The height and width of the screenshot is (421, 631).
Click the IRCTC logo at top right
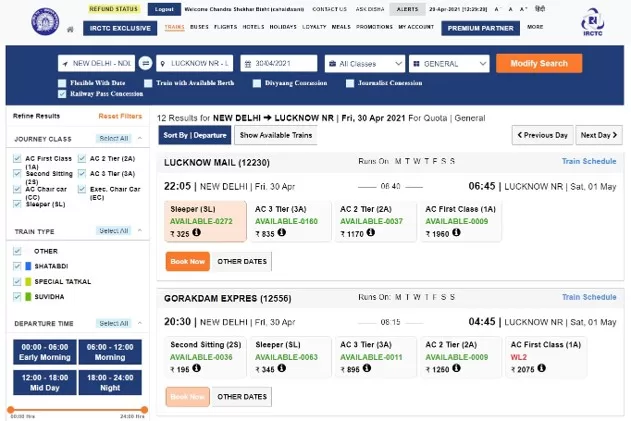[592, 22]
